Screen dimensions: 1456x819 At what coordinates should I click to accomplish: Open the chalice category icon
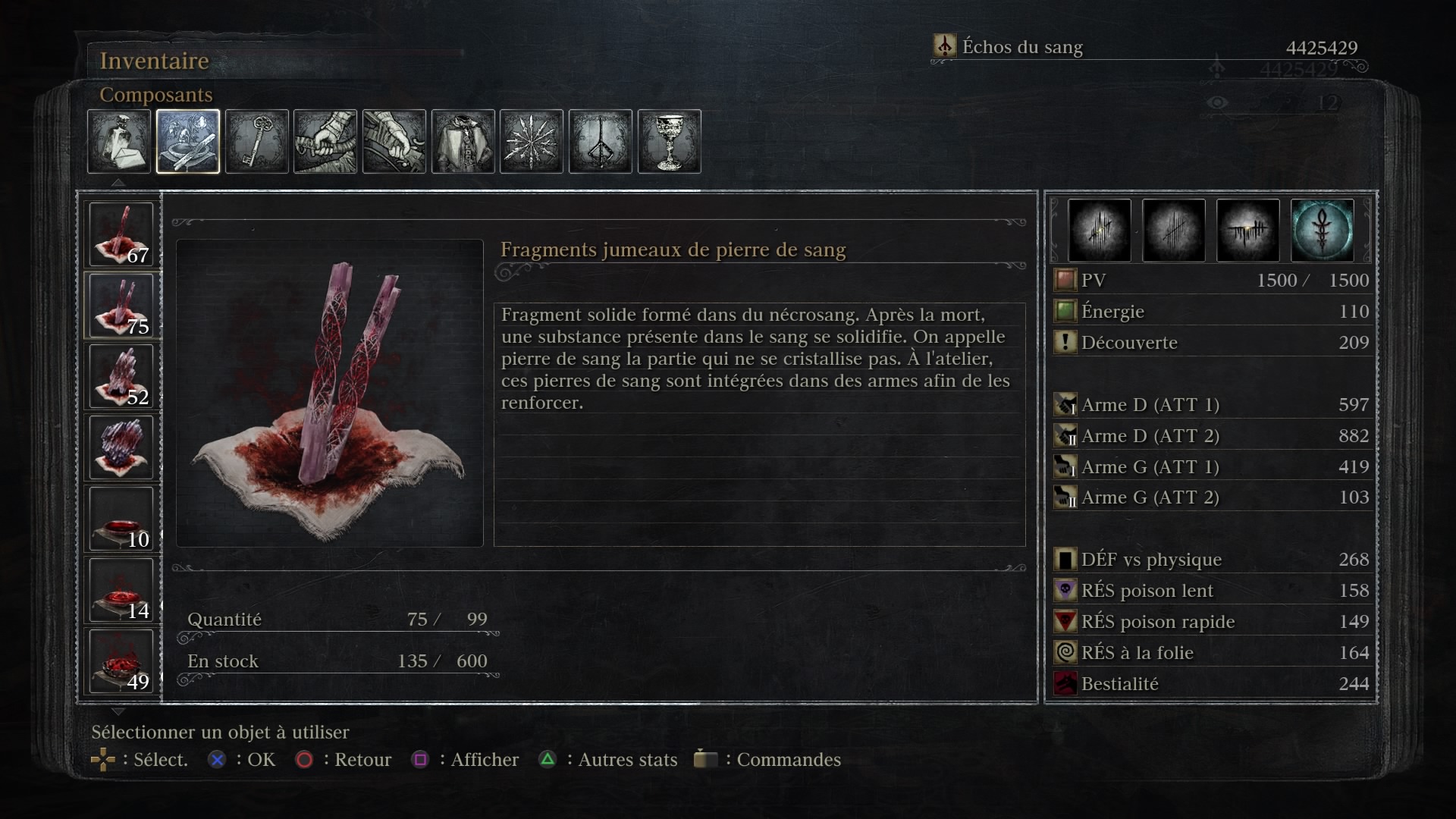670,142
